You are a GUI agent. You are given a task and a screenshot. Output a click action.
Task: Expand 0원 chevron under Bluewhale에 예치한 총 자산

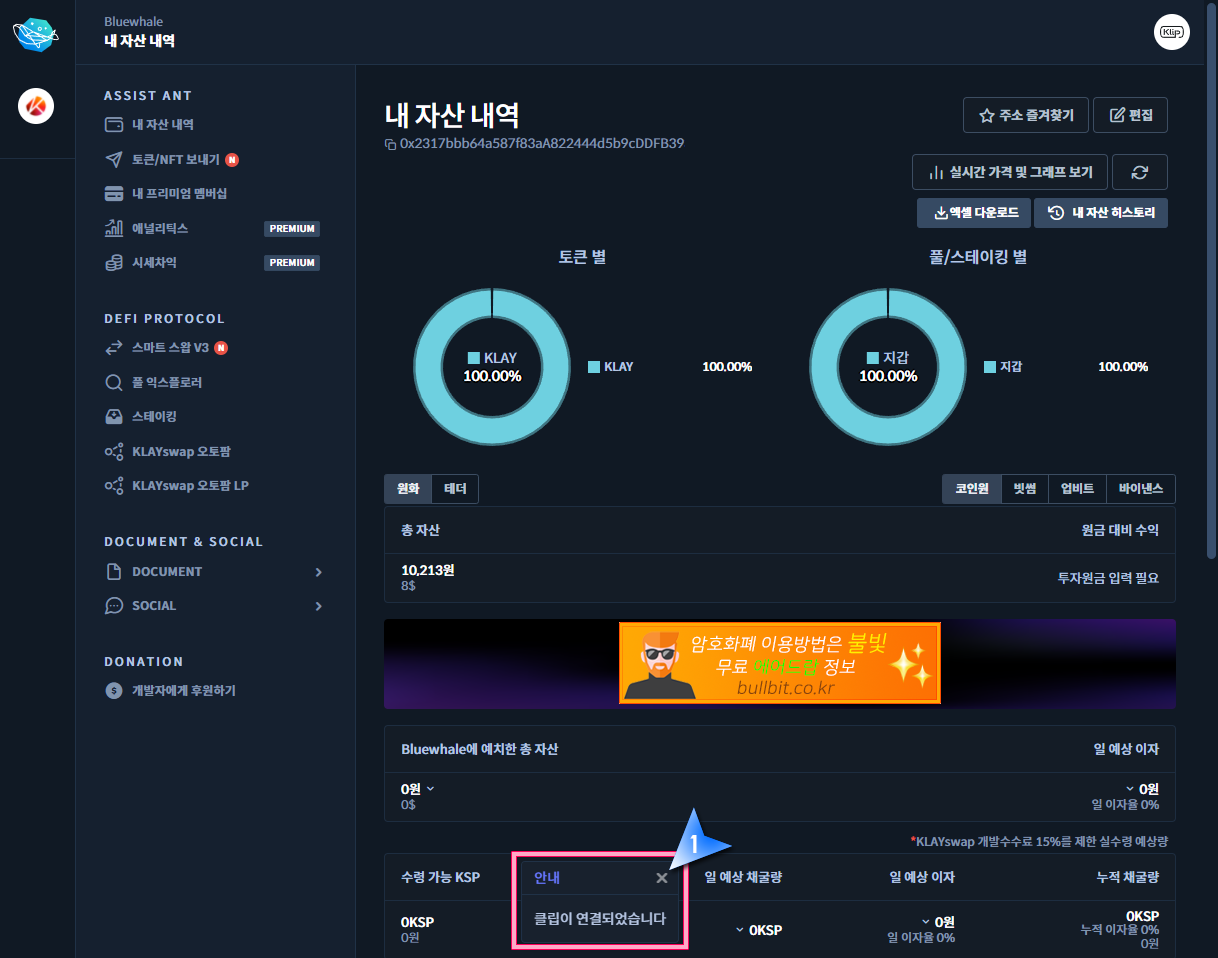431,789
